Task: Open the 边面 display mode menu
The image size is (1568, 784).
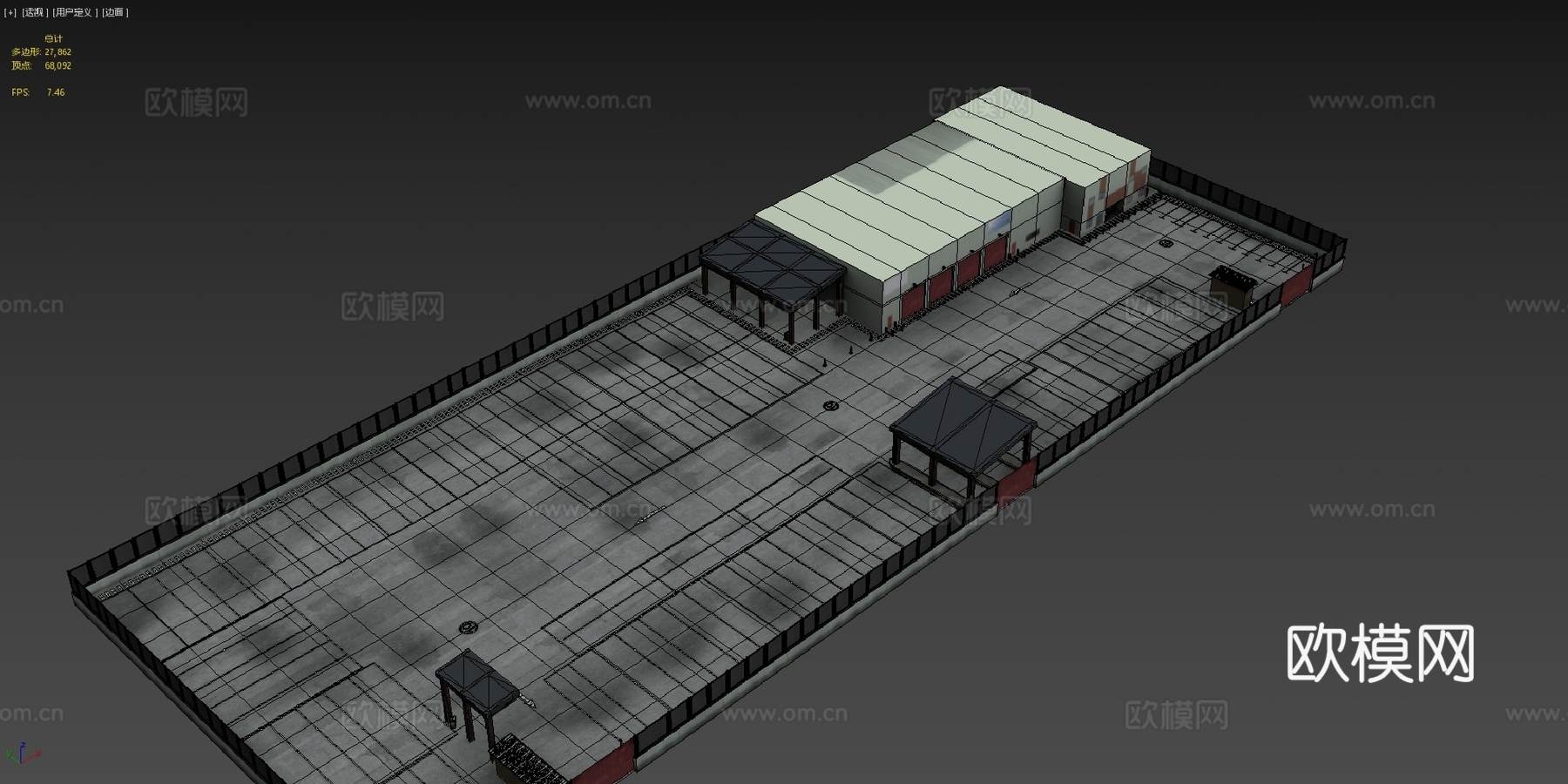Action: coord(115,12)
